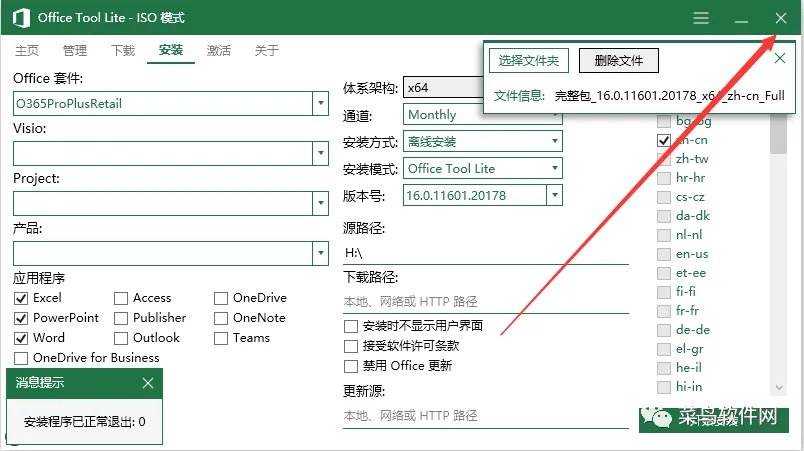Image resolution: width=804 pixels, height=451 pixels.
Task: Close the file info popup panel
Action: pos(779,58)
